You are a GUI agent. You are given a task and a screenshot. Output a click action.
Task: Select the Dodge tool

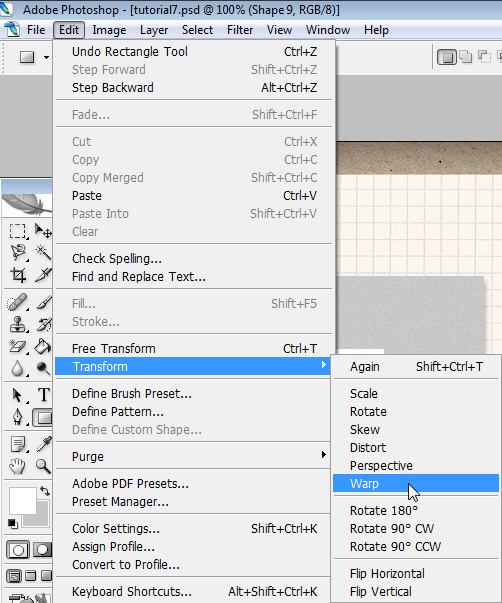tap(43, 368)
